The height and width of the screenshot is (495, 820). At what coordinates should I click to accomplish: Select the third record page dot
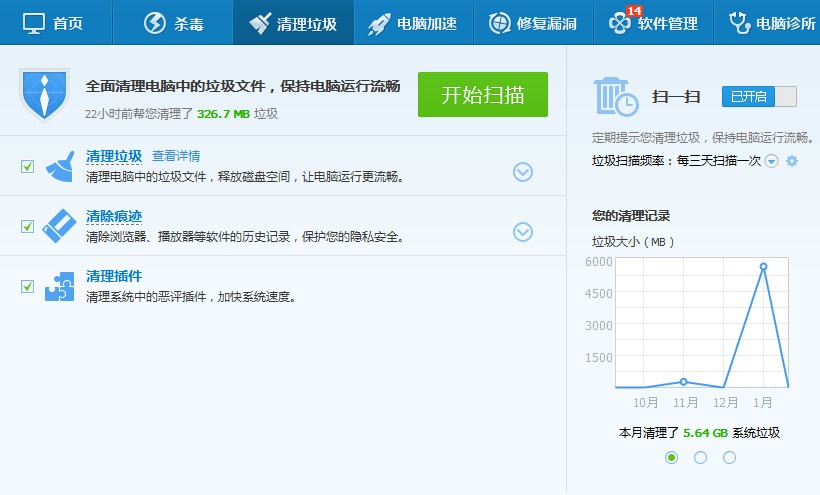[730, 458]
